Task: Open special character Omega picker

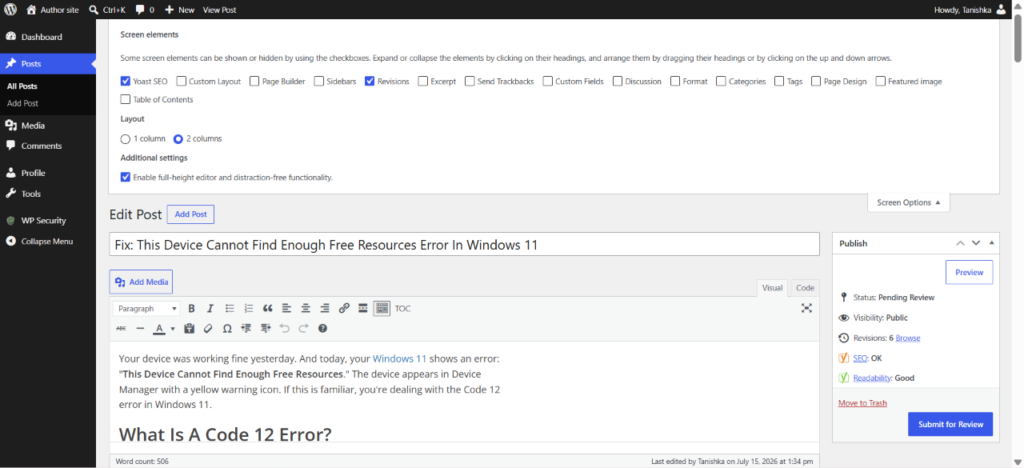Action: pos(227,328)
